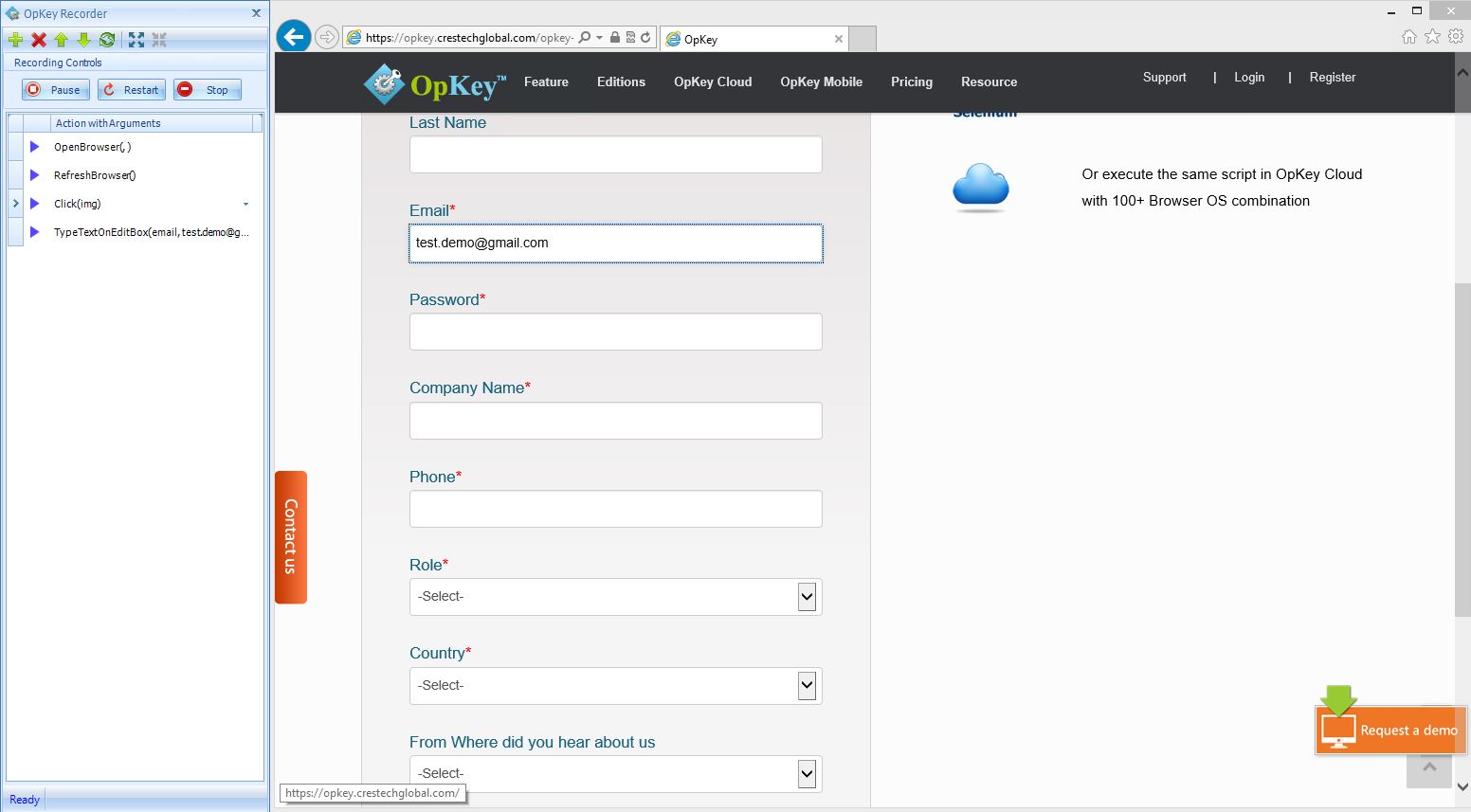Click the compatibility view icon in address bar
The height and width of the screenshot is (812, 1471).
630,38
